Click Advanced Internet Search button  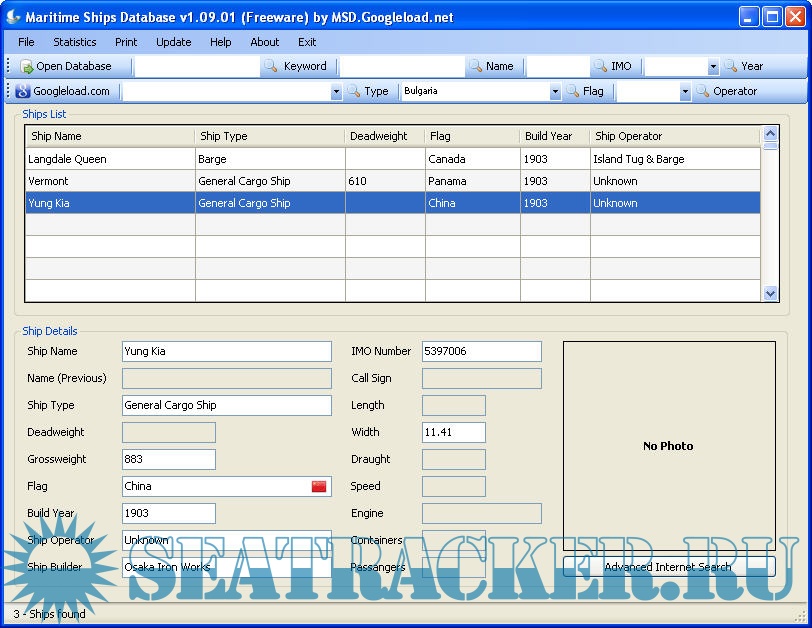click(668, 567)
